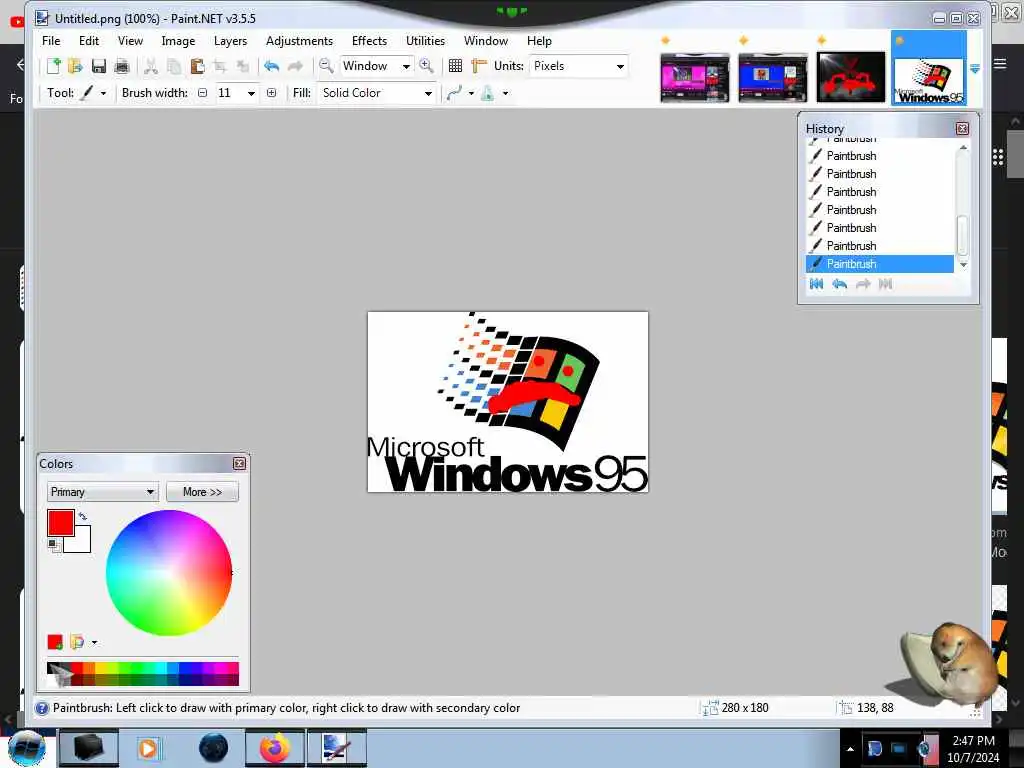
Task: Open the Utilities menu
Action: click(425, 40)
